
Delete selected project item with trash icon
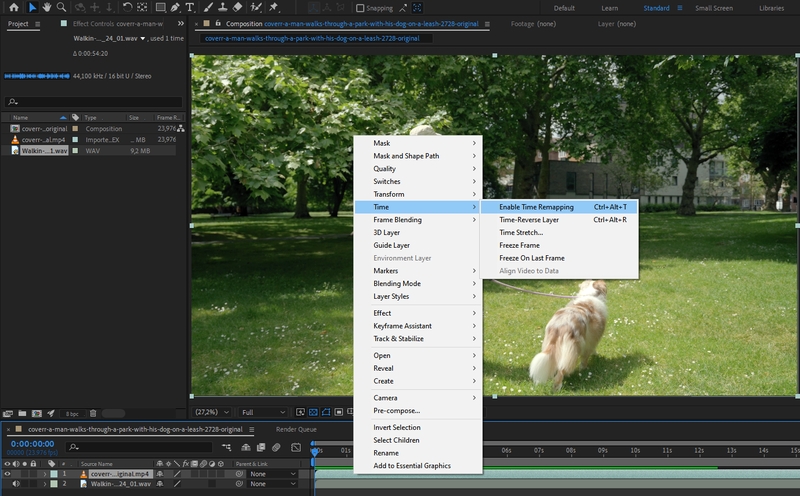pos(93,413)
